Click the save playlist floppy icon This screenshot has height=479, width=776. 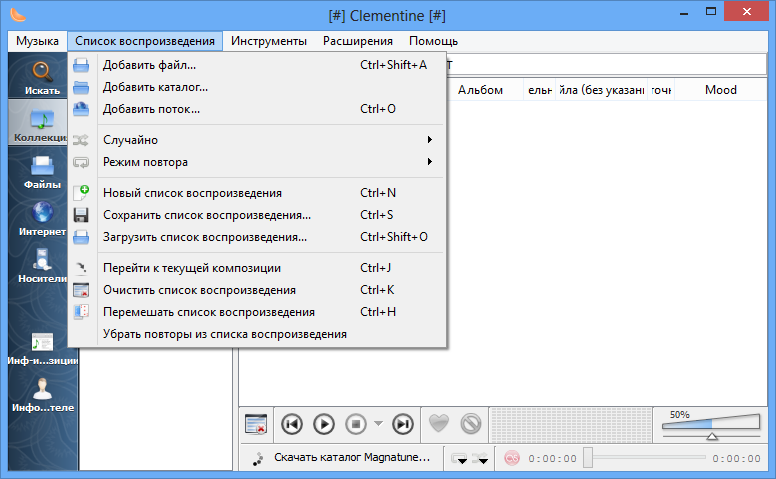[81, 215]
